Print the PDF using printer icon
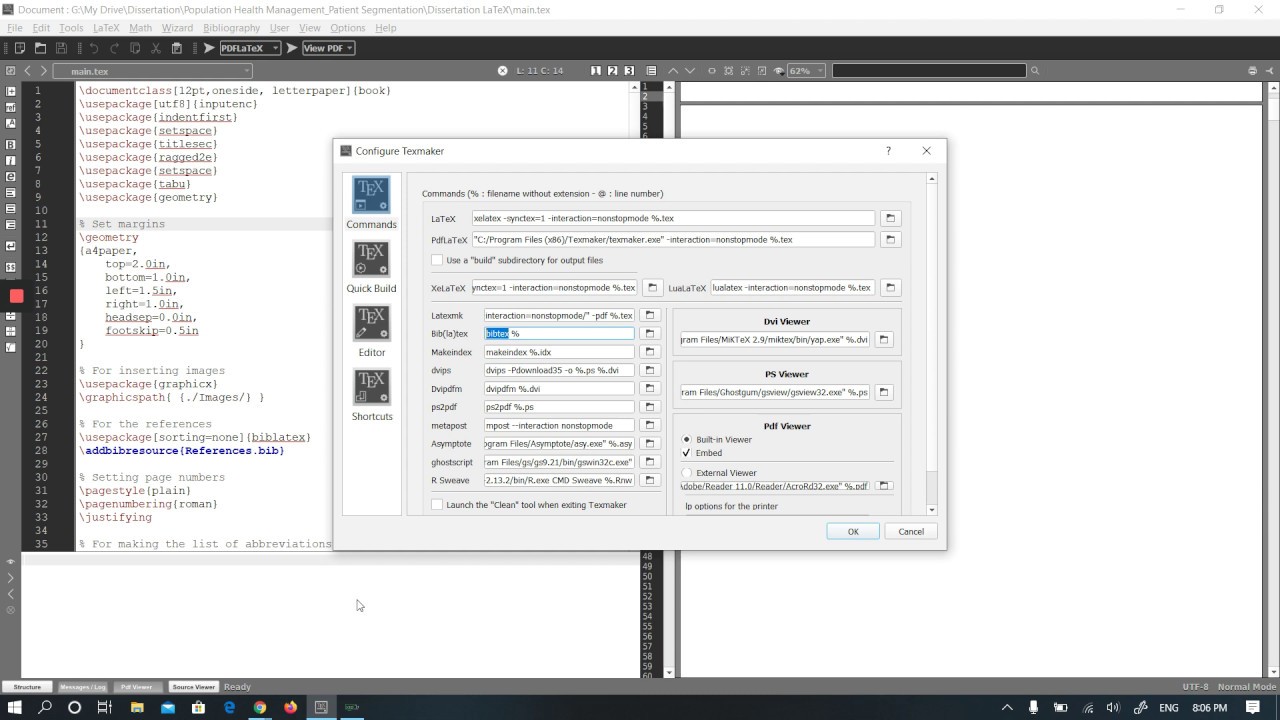The height and width of the screenshot is (720, 1280). (1252, 71)
